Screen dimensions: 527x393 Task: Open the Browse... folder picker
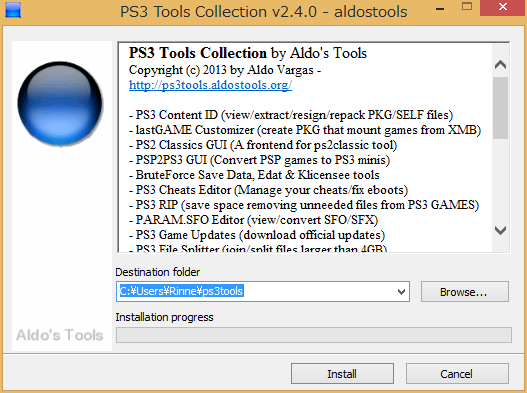(464, 291)
